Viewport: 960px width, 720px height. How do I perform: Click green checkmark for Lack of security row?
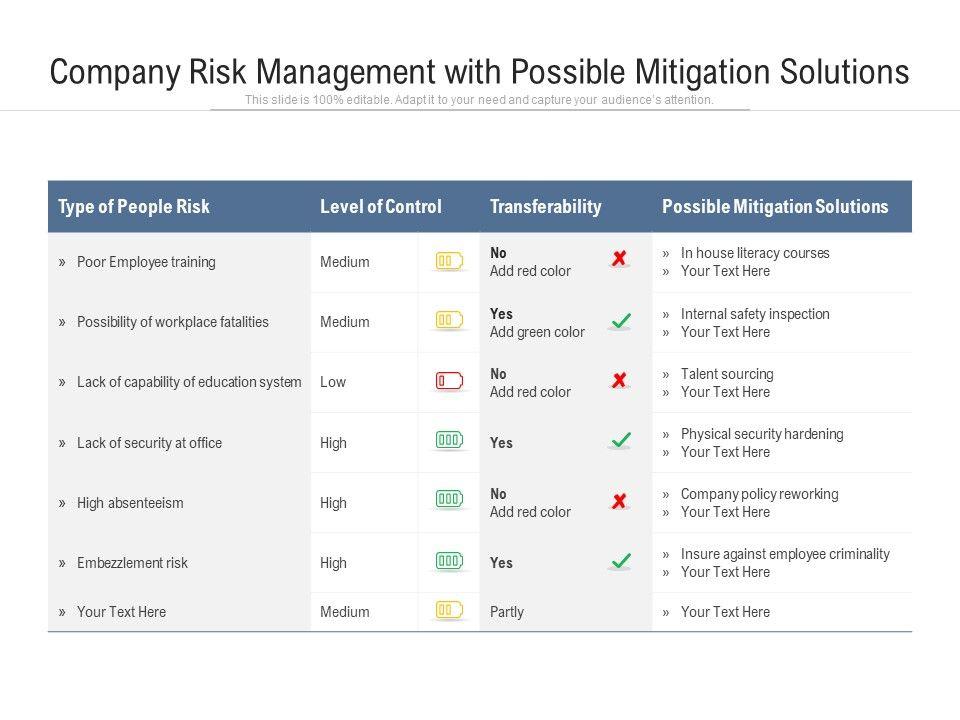pyautogui.click(x=621, y=440)
